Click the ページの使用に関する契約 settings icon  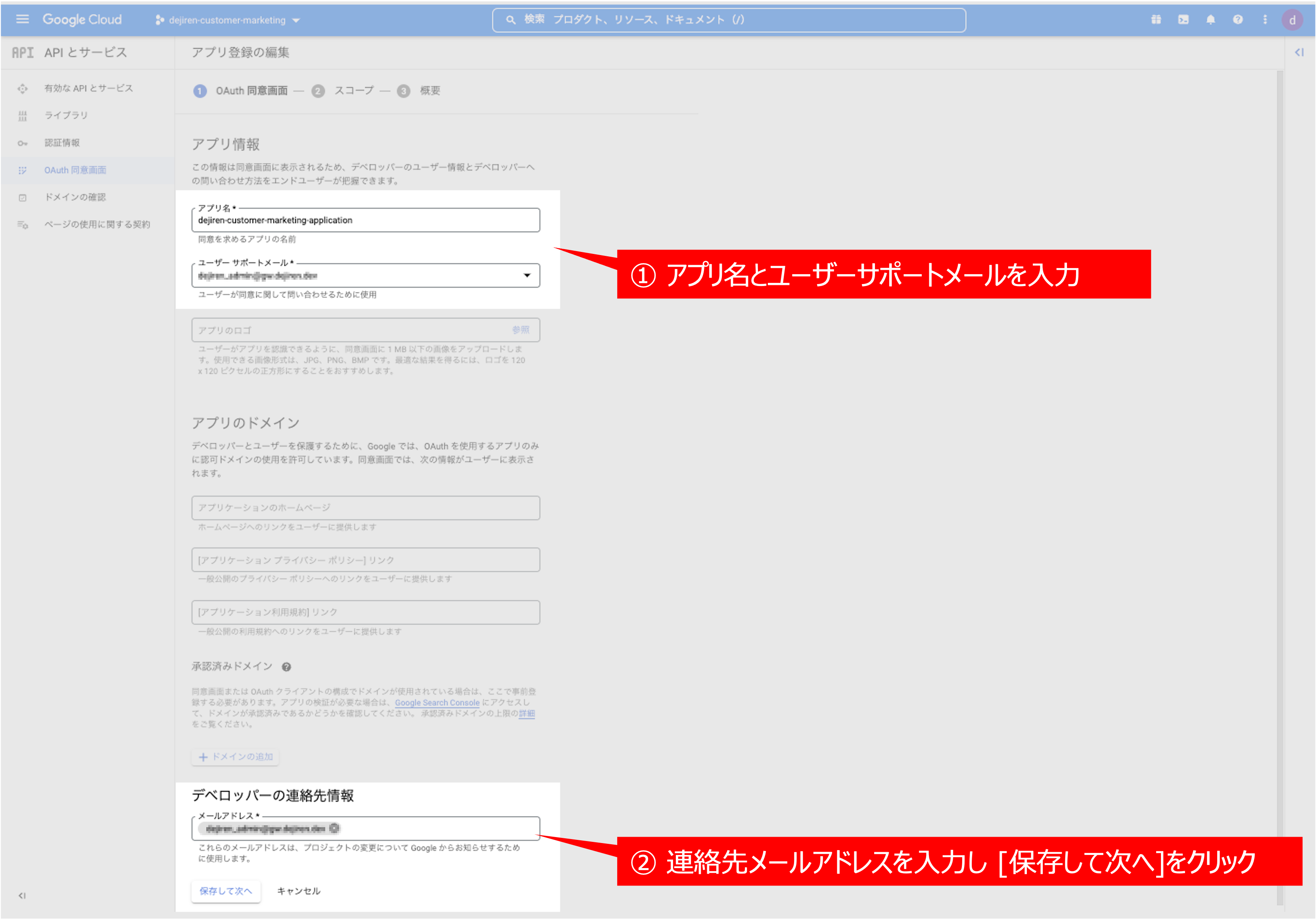[22, 225]
